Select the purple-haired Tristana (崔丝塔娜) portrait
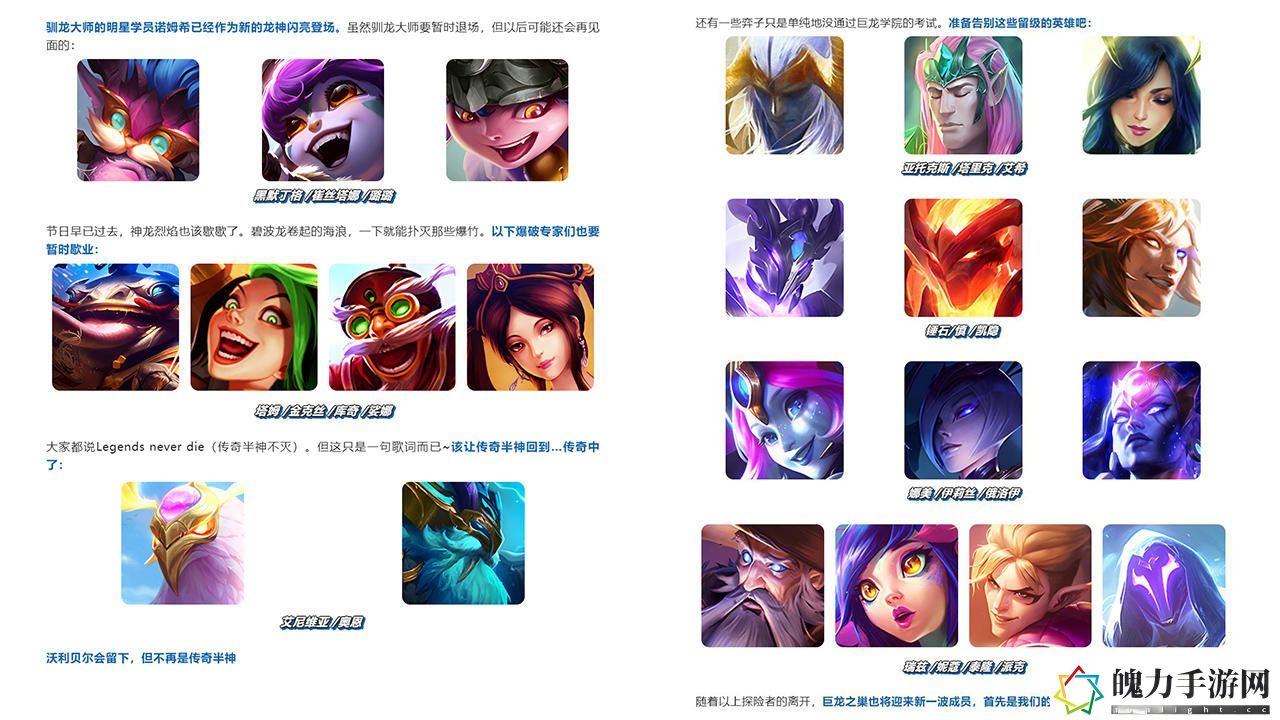Viewport: 1280px width, 720px height. click(323, 120)
